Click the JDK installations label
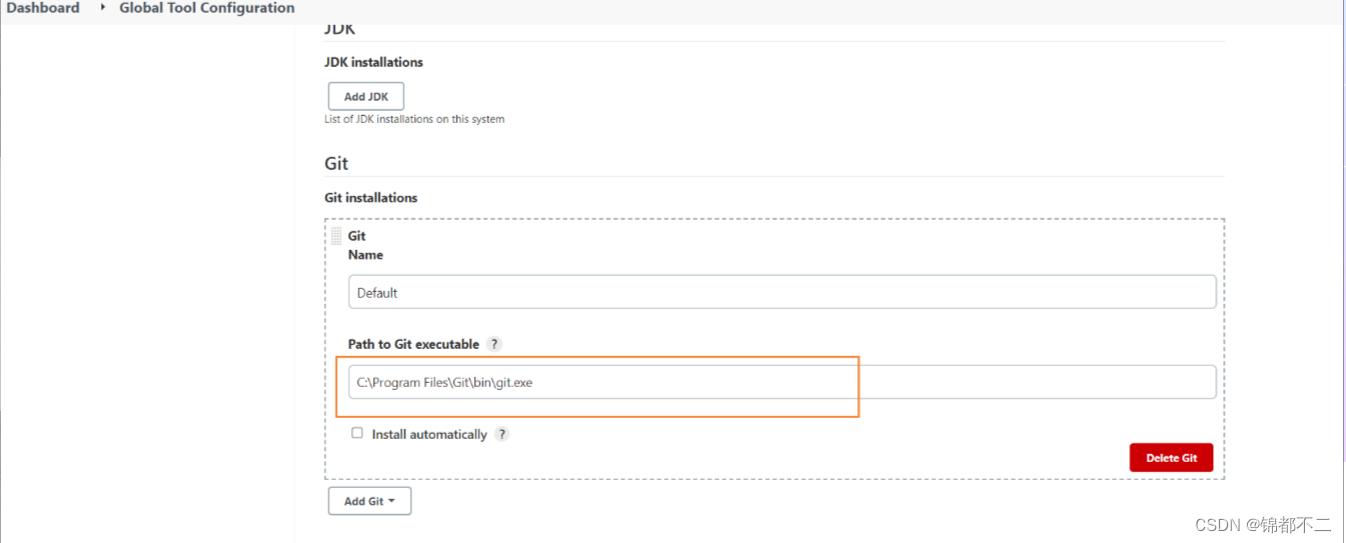The height and width of the screenshot is (543, 1346). 374,62
